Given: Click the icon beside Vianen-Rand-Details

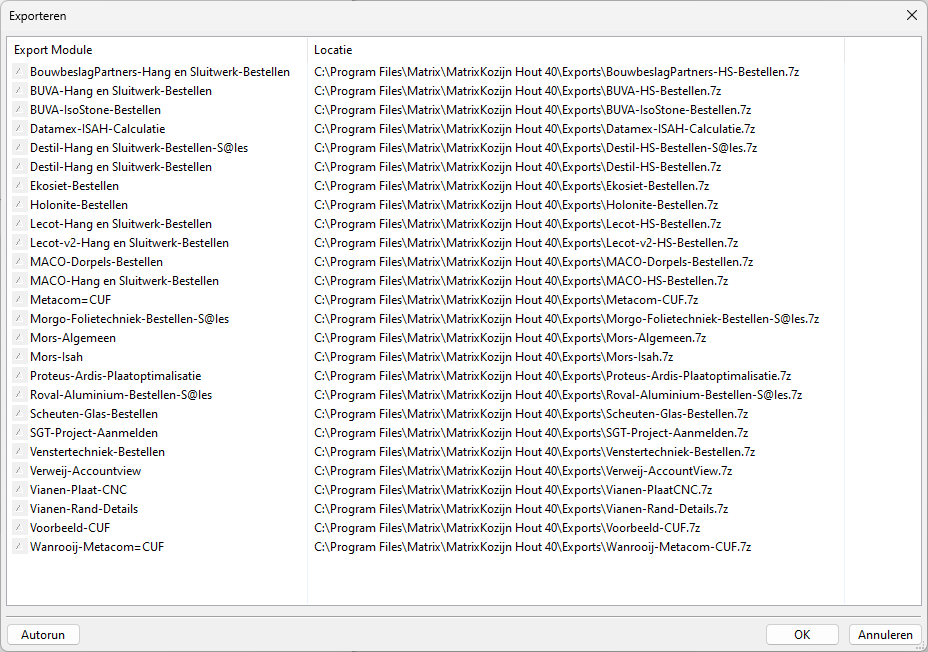Looking at the screenshot, I should tap(20, 509).
